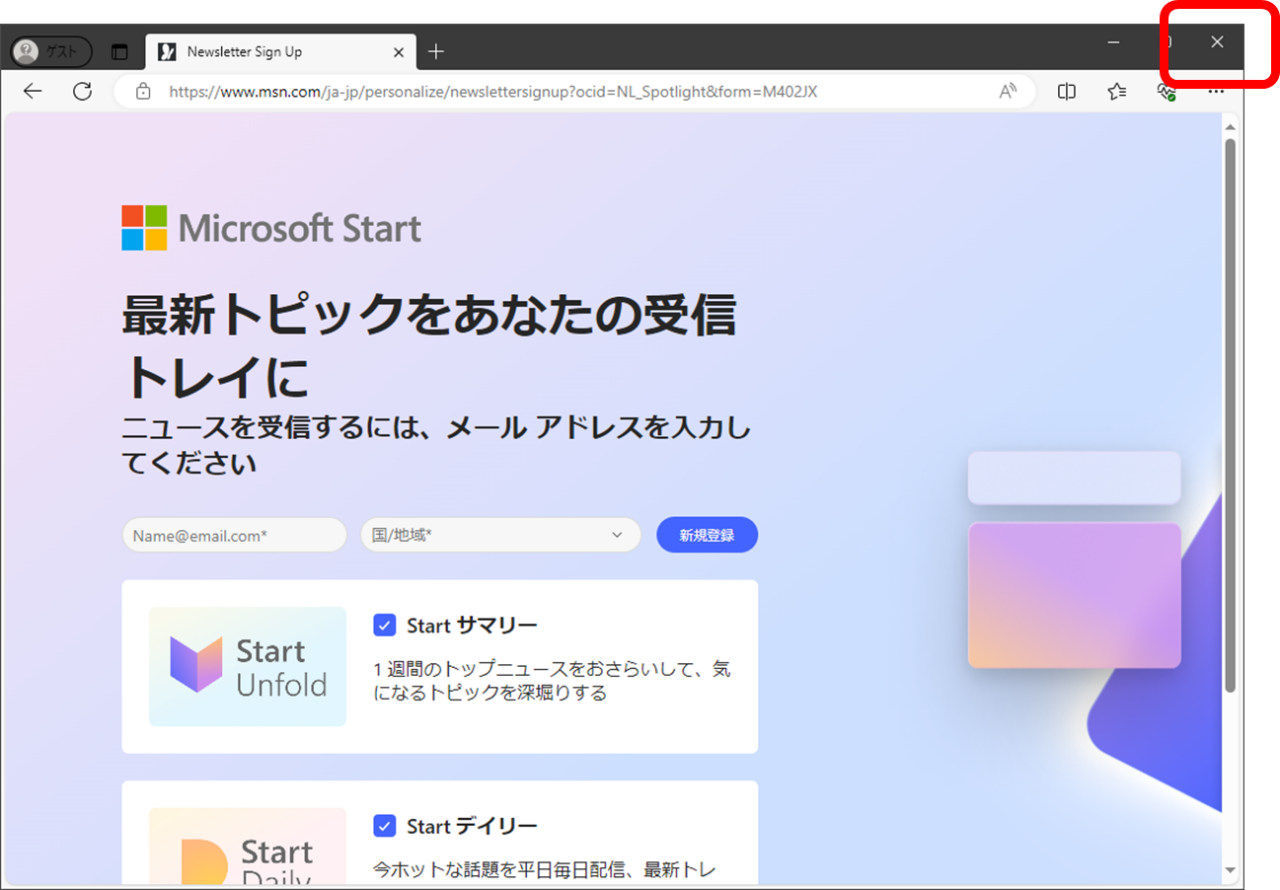Click the 最新トピックをあなたの受信トレイに heading

pos(429,346)
